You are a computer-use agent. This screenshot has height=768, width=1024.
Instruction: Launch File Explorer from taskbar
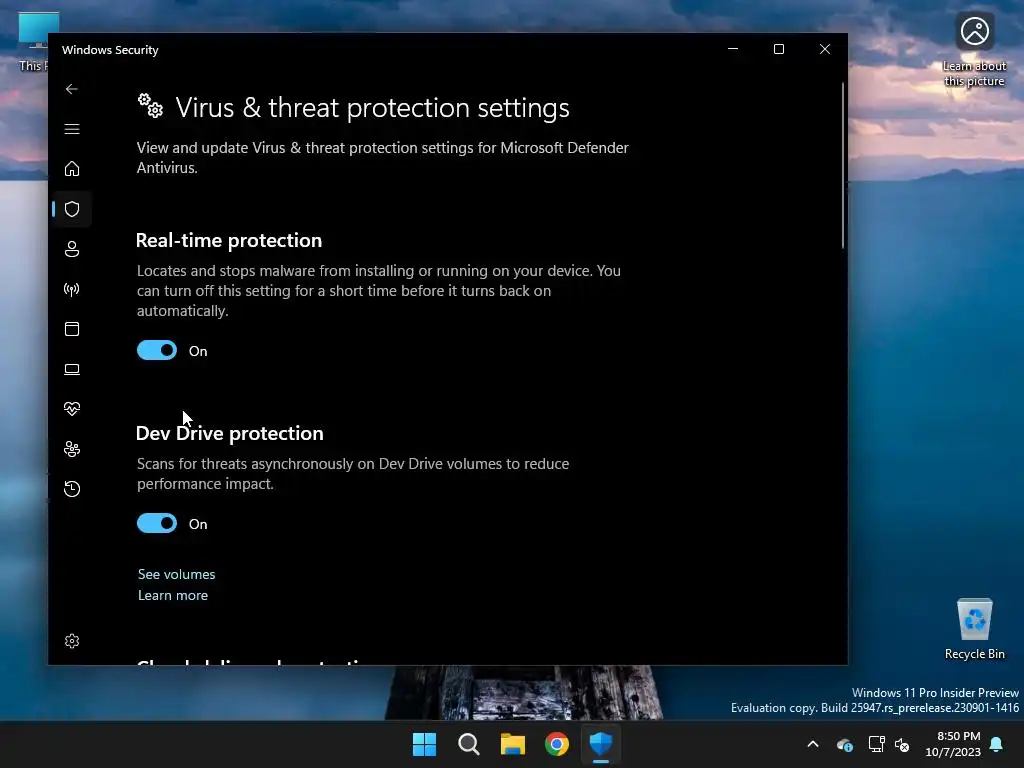click(513, 744)
